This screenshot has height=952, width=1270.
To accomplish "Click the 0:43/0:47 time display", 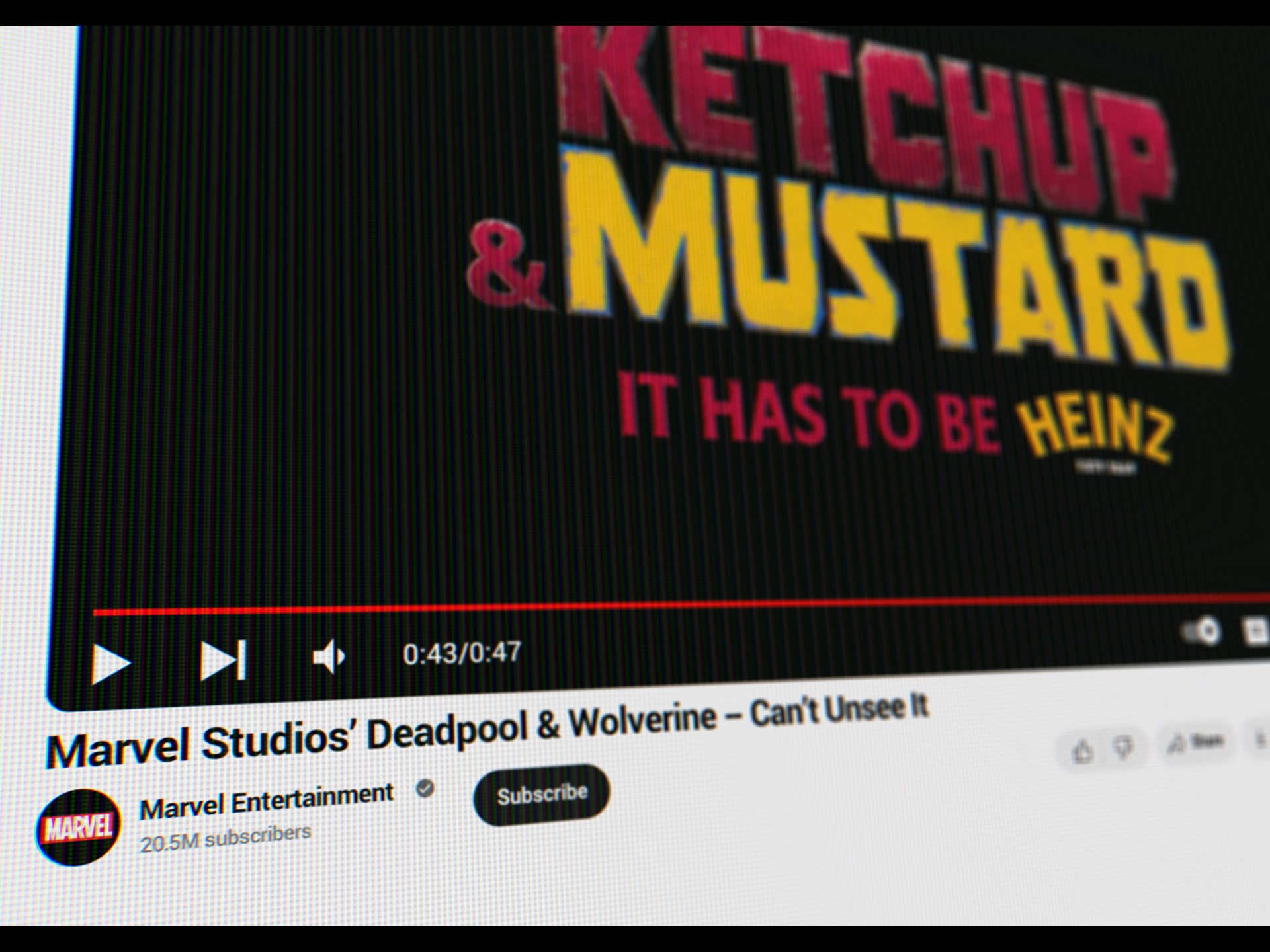I will [x=462, y=653].
